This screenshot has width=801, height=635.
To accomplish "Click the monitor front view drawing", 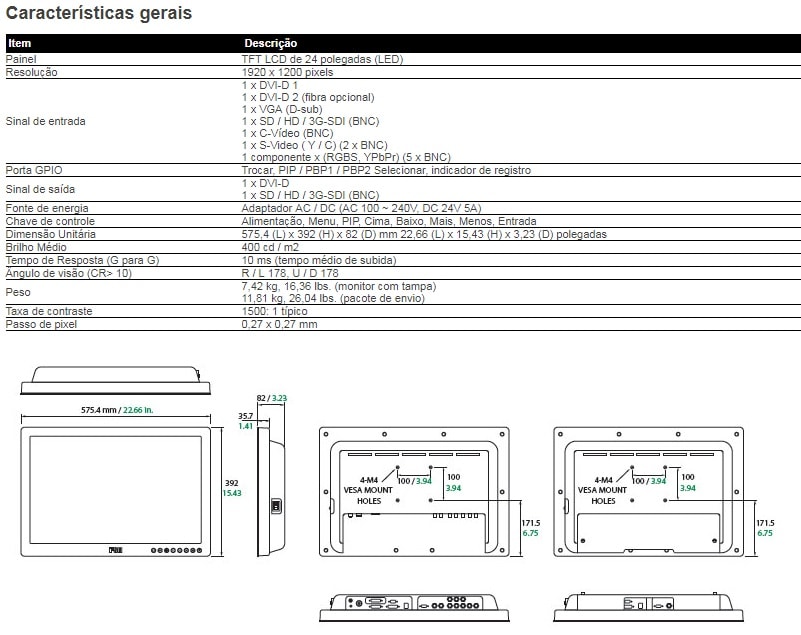I will (x=115, y=491).
